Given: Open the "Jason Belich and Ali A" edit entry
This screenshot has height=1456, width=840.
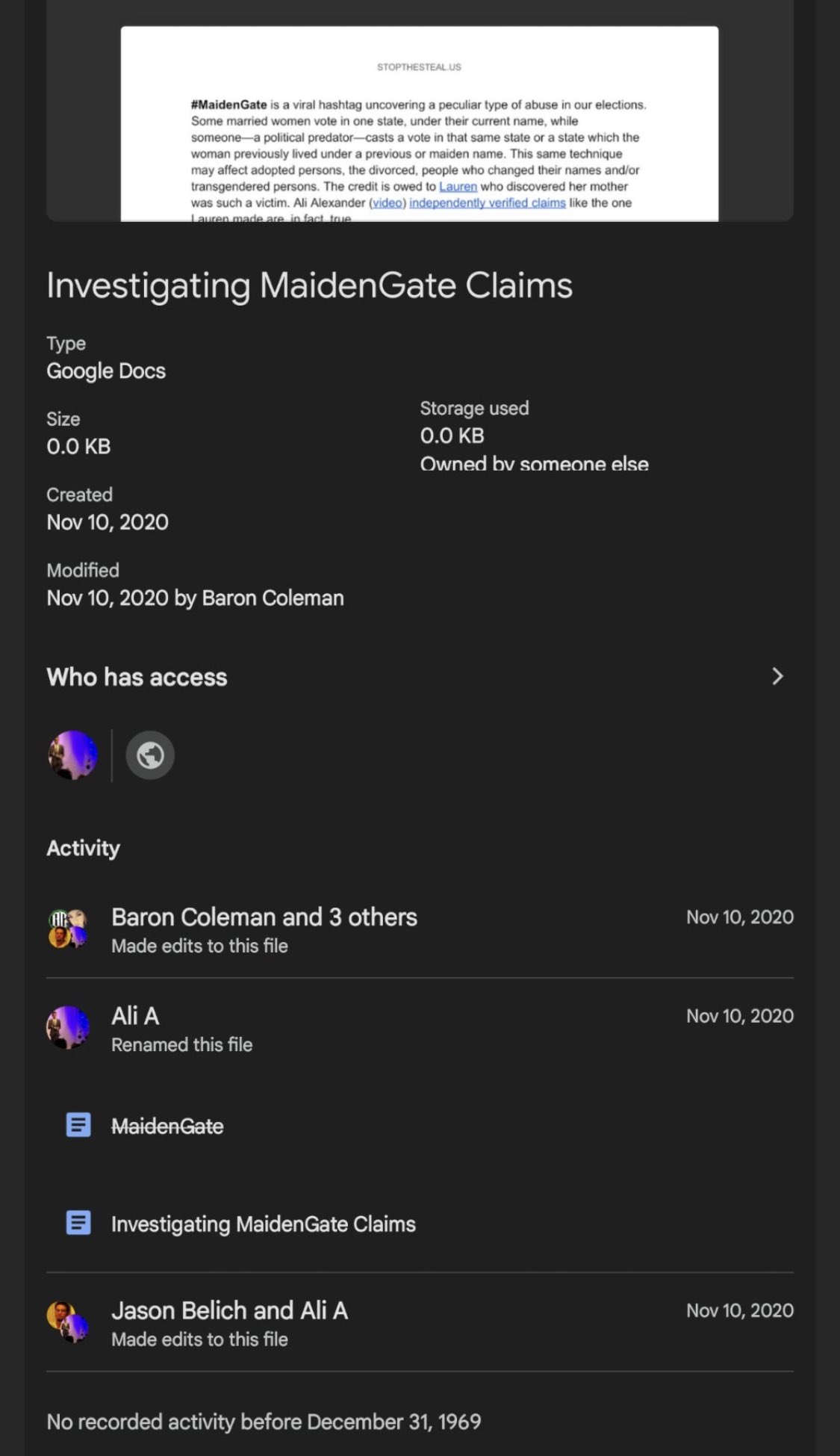Looking at the screenshot, I should [x=229, y=1311].
